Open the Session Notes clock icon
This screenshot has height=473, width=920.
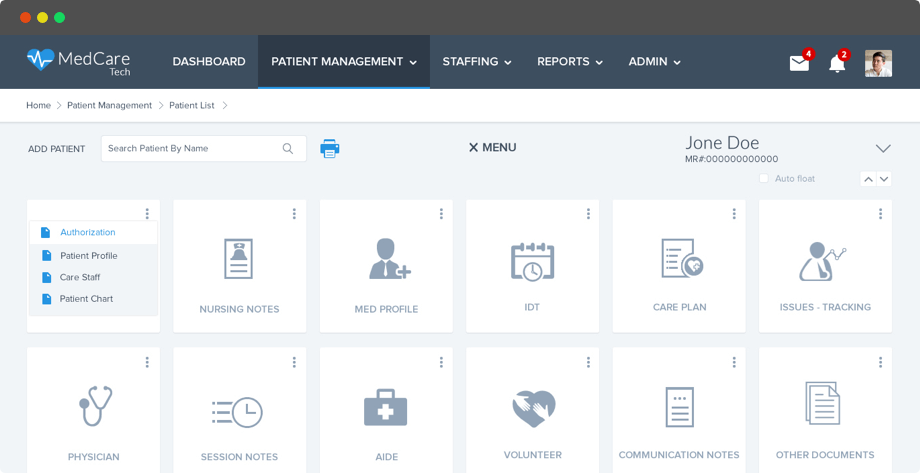(x=237, y=412)
